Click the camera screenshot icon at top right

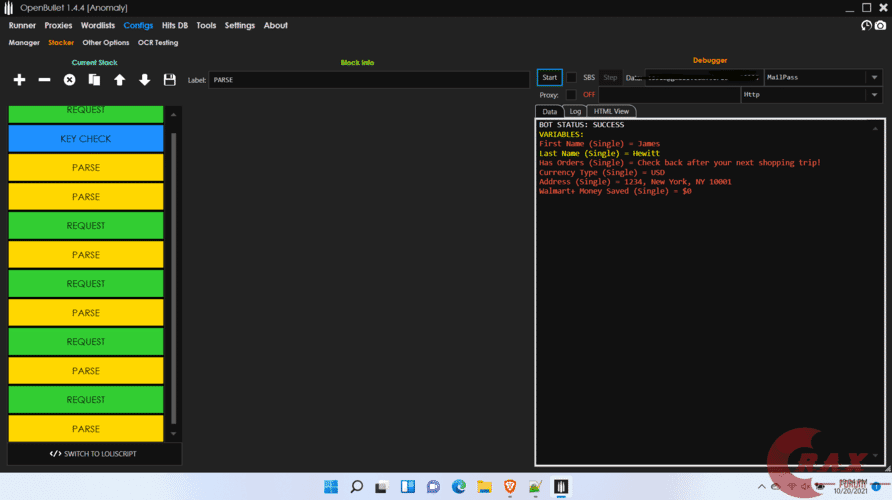click(x=879, y=26)
